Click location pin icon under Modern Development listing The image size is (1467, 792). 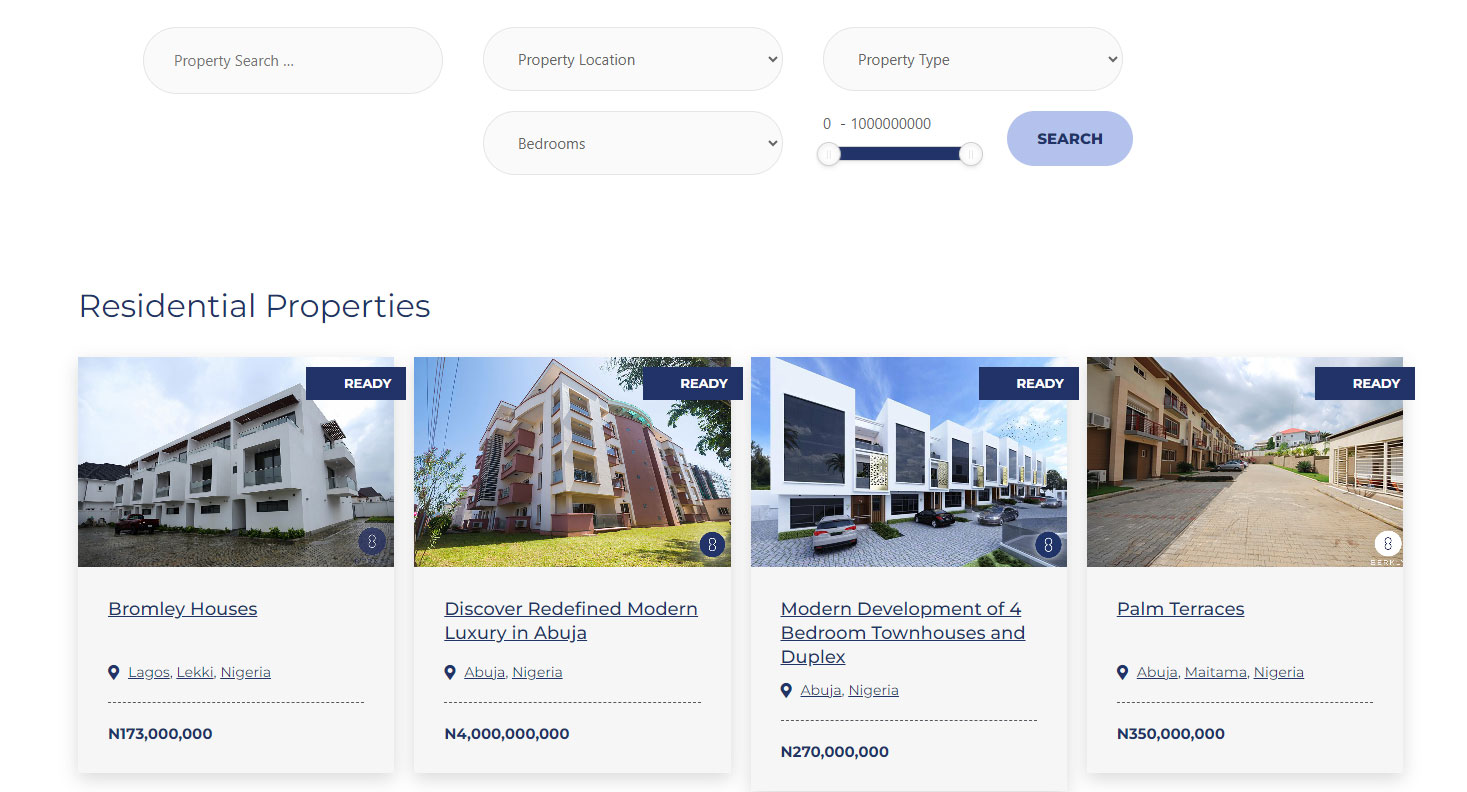pyautogui.click(x=787, y=690)
